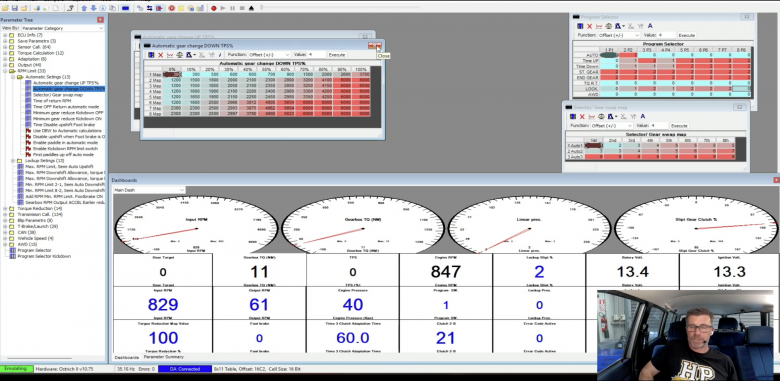Select Selector/ Gear swap map tree item

tap(58, 95)
